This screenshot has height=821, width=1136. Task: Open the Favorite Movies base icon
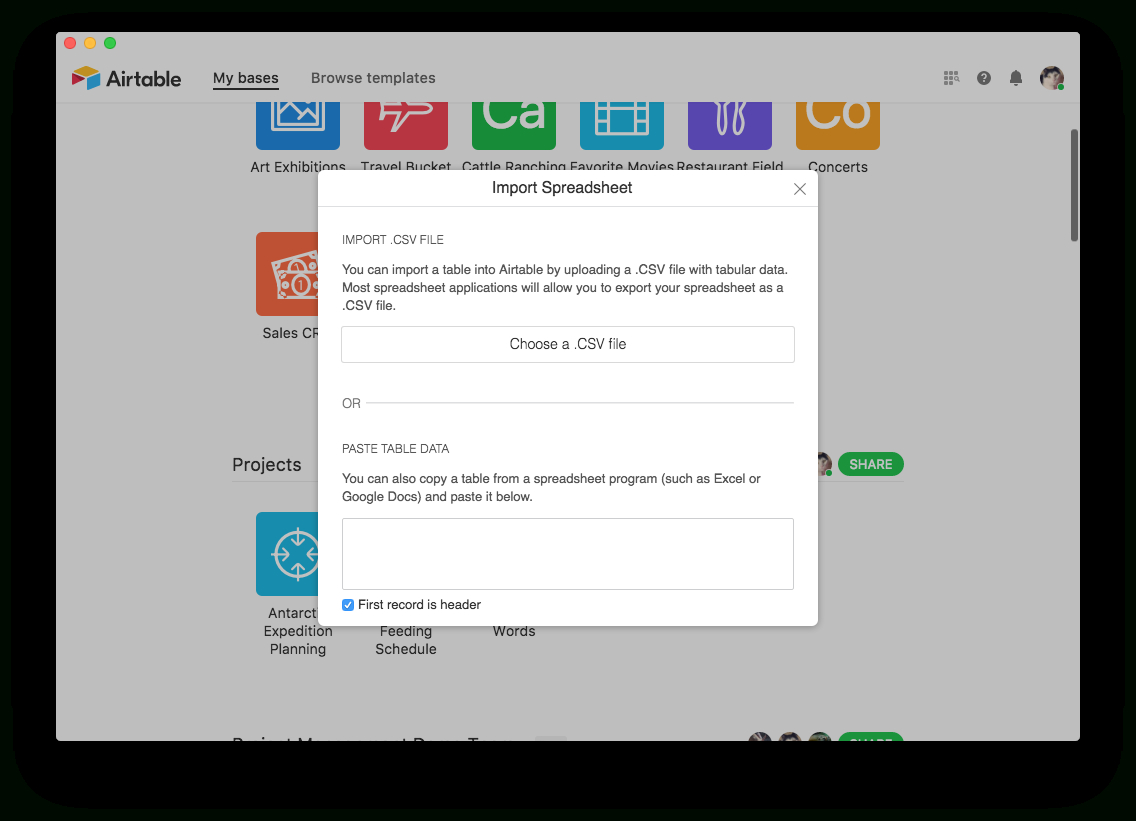pos(622,125)
